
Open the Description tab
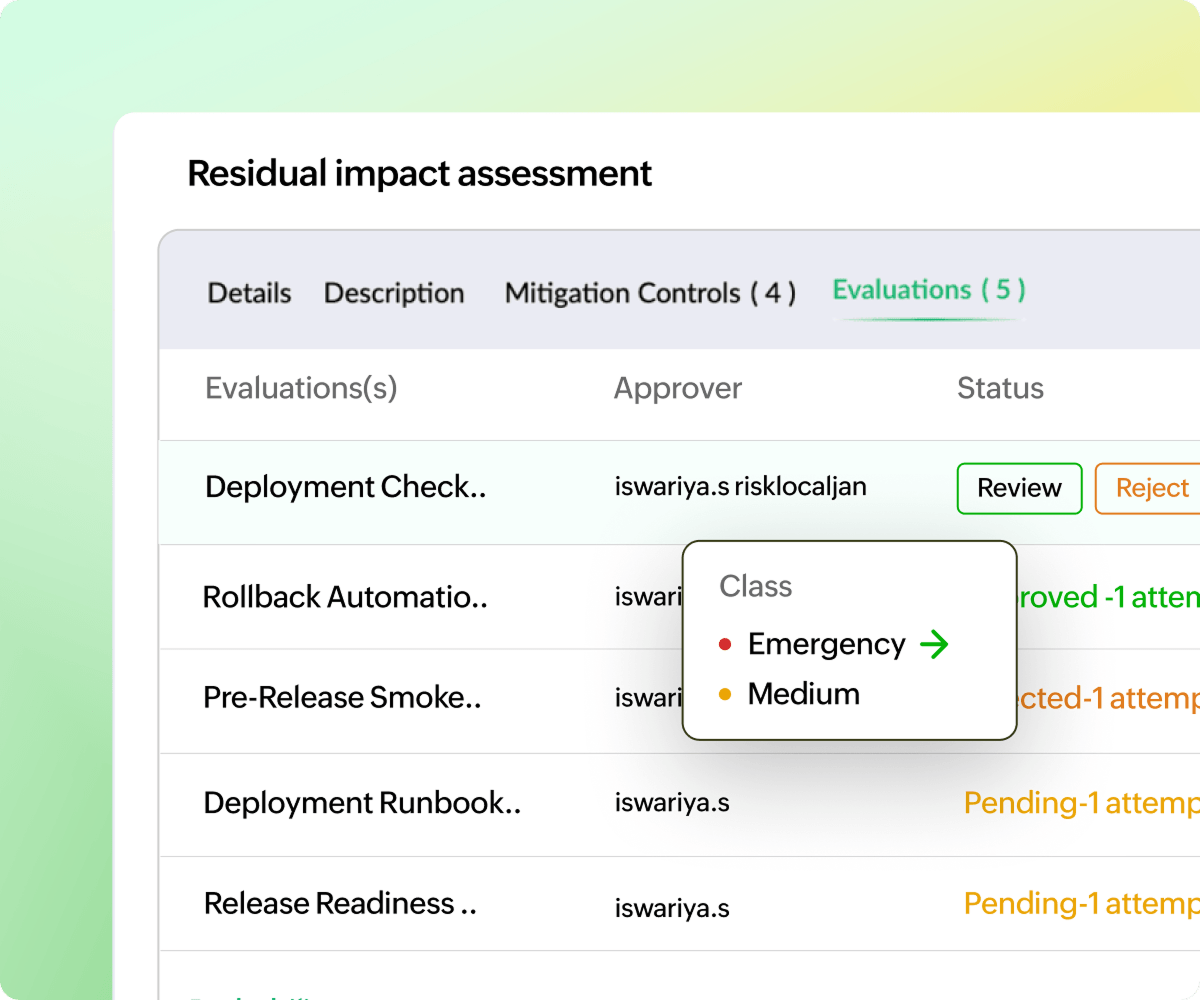pos(394,293)
